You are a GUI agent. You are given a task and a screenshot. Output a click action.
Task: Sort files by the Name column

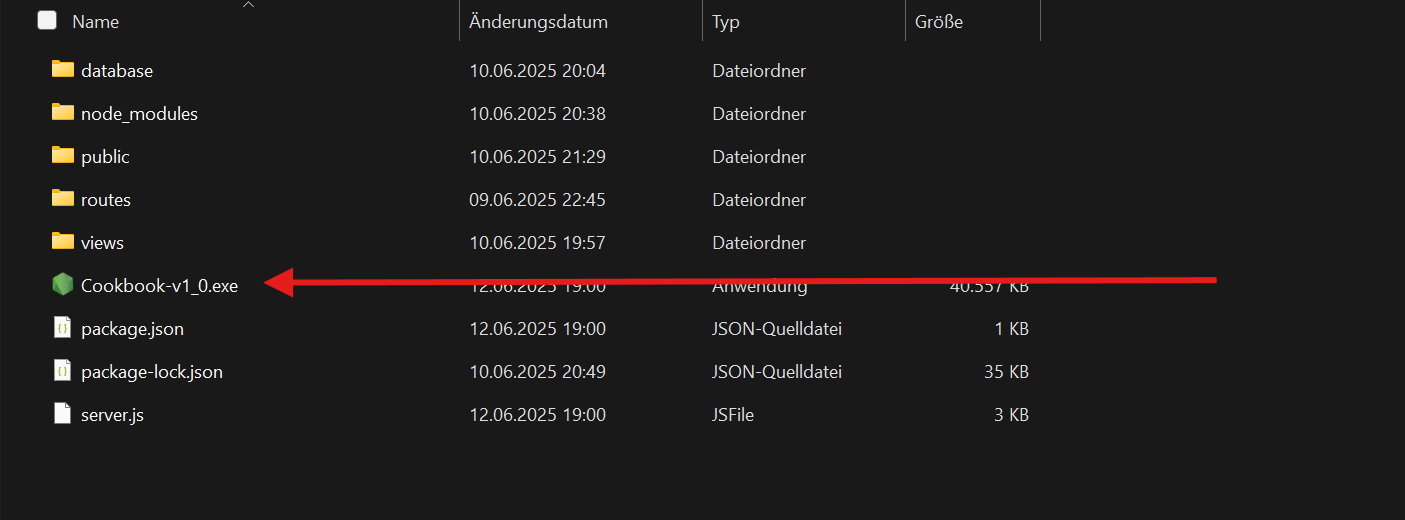click(x=96, y=21)
